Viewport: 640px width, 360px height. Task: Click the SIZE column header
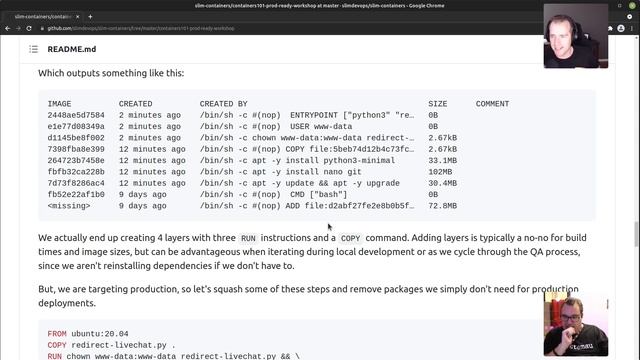click(438, 104)
